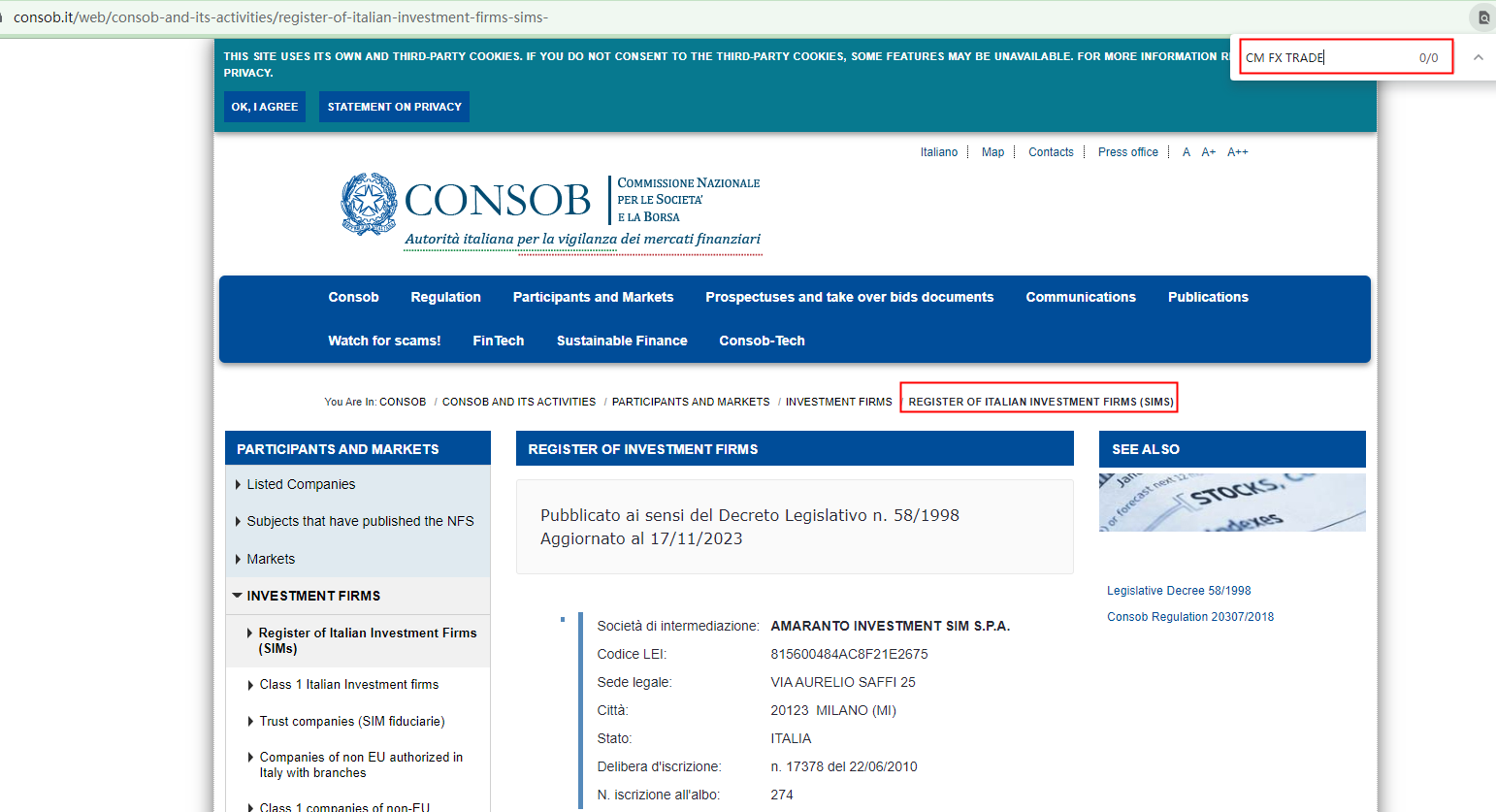Viewport: 1496px width, 812px height.
Task: Open Prospectuses and take over bids documents
Action: tap(850, 297)
